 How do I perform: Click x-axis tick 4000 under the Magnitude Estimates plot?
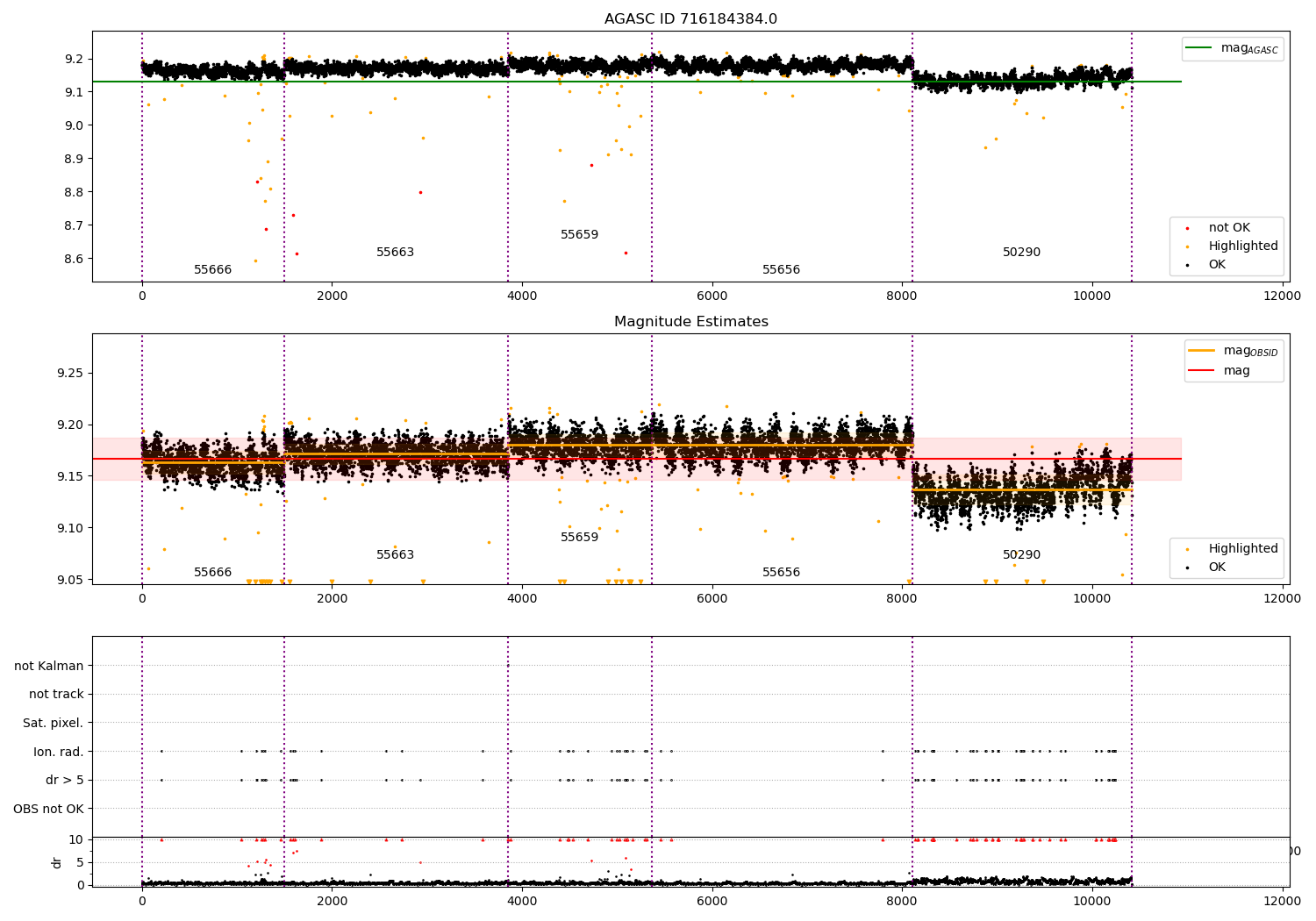[522, 599]
